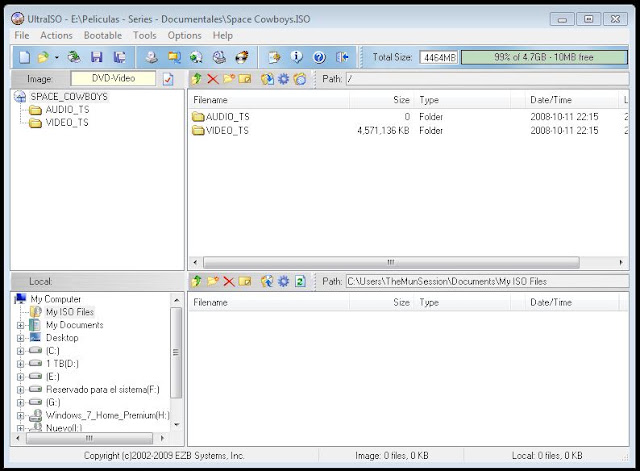Screen dimensions: 640x471
Task: Save the image with floppy disk icon
Action: [97, 57]
